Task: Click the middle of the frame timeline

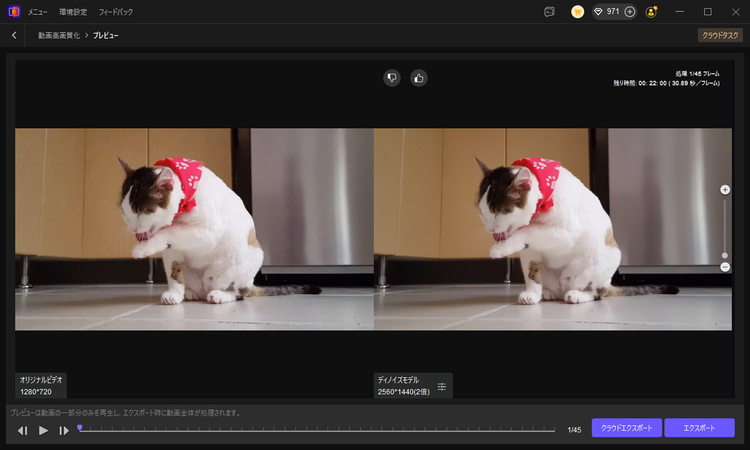Action: (317, 430)
